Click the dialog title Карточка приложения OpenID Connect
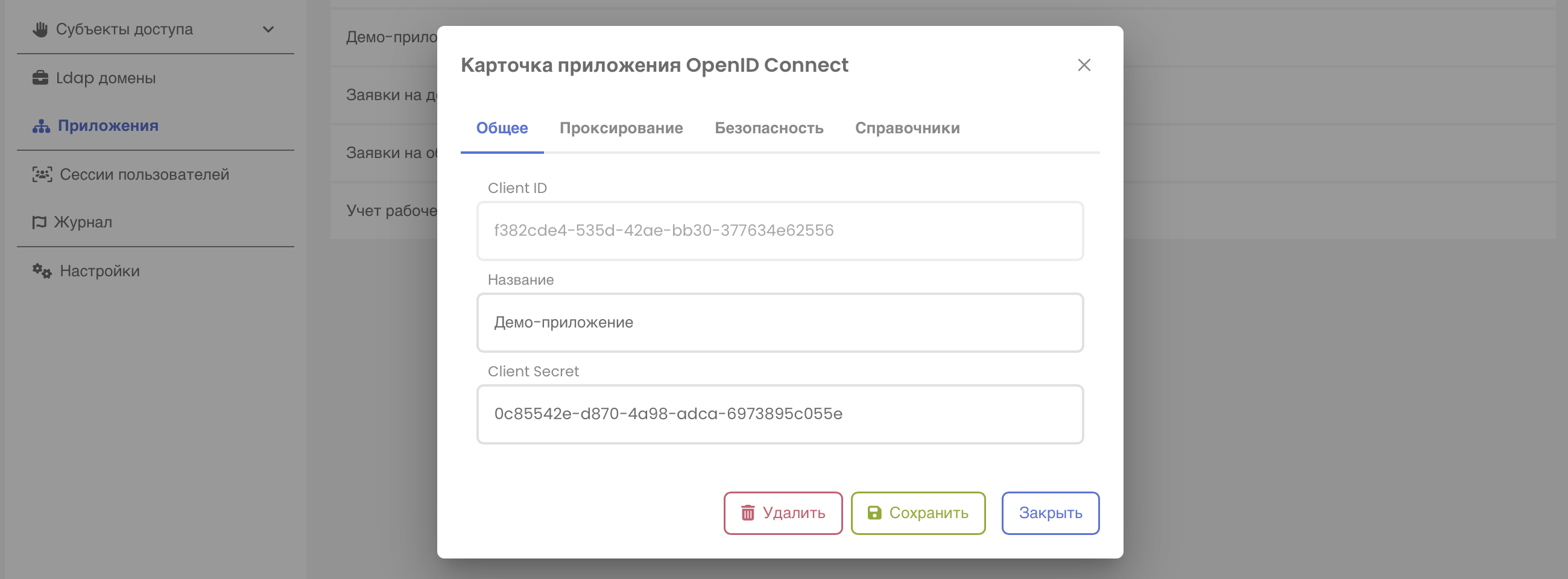This screenshot has width=1568, height=579. [654, 65]
